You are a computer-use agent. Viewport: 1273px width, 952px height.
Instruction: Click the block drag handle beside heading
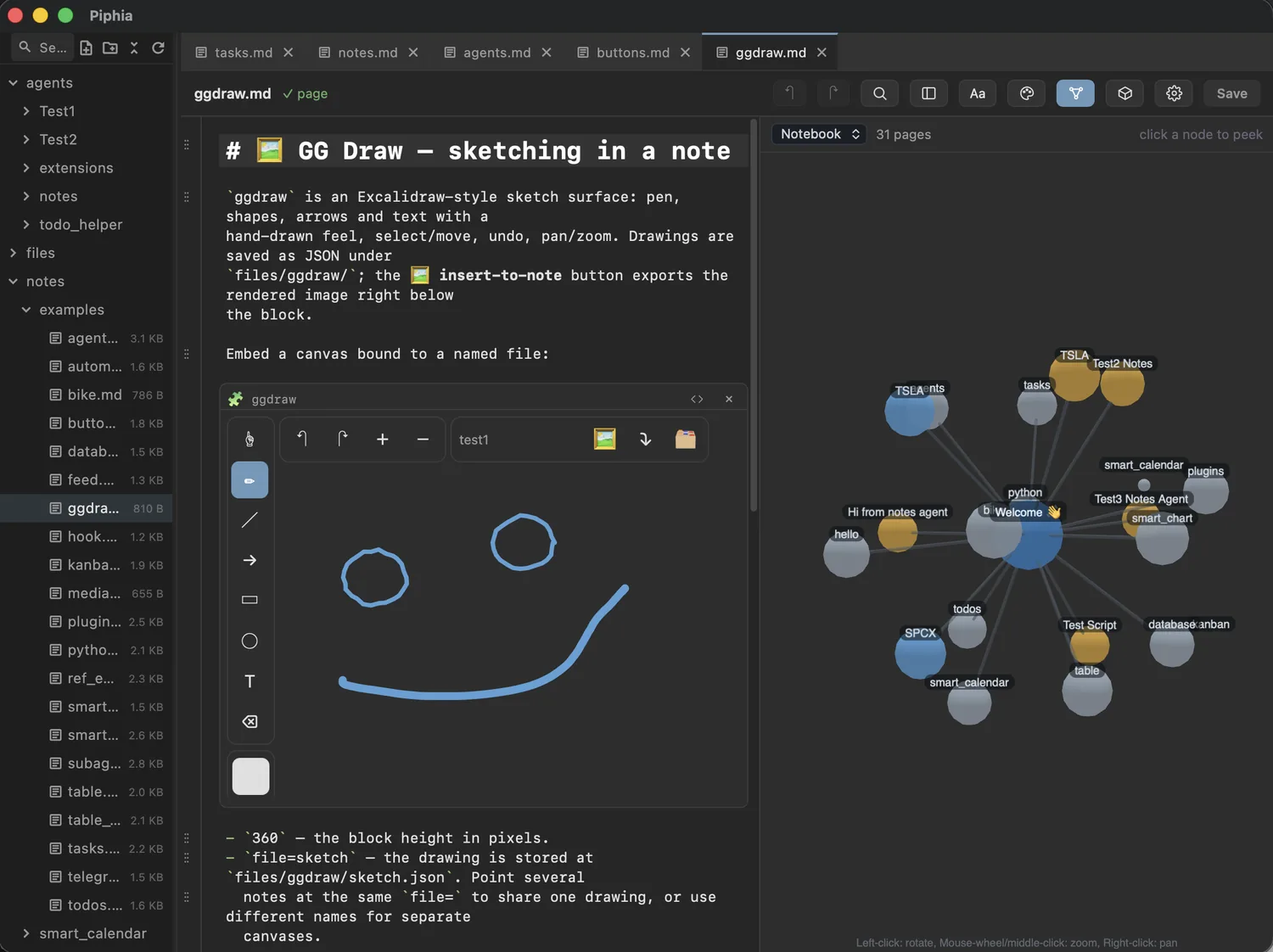(187, 145)
